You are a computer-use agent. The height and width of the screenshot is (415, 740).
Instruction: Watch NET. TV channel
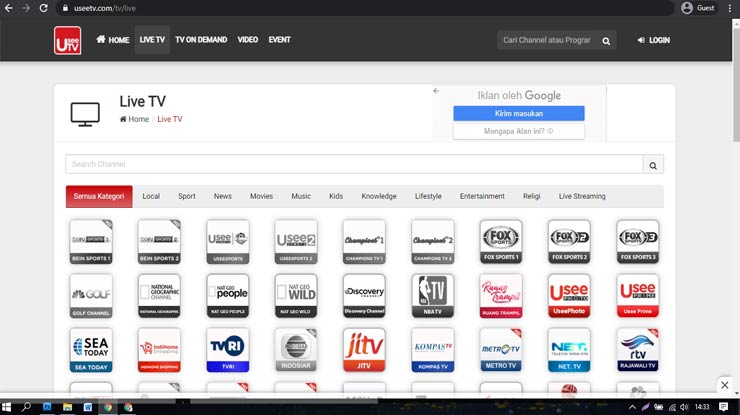[x=569, y=350]
